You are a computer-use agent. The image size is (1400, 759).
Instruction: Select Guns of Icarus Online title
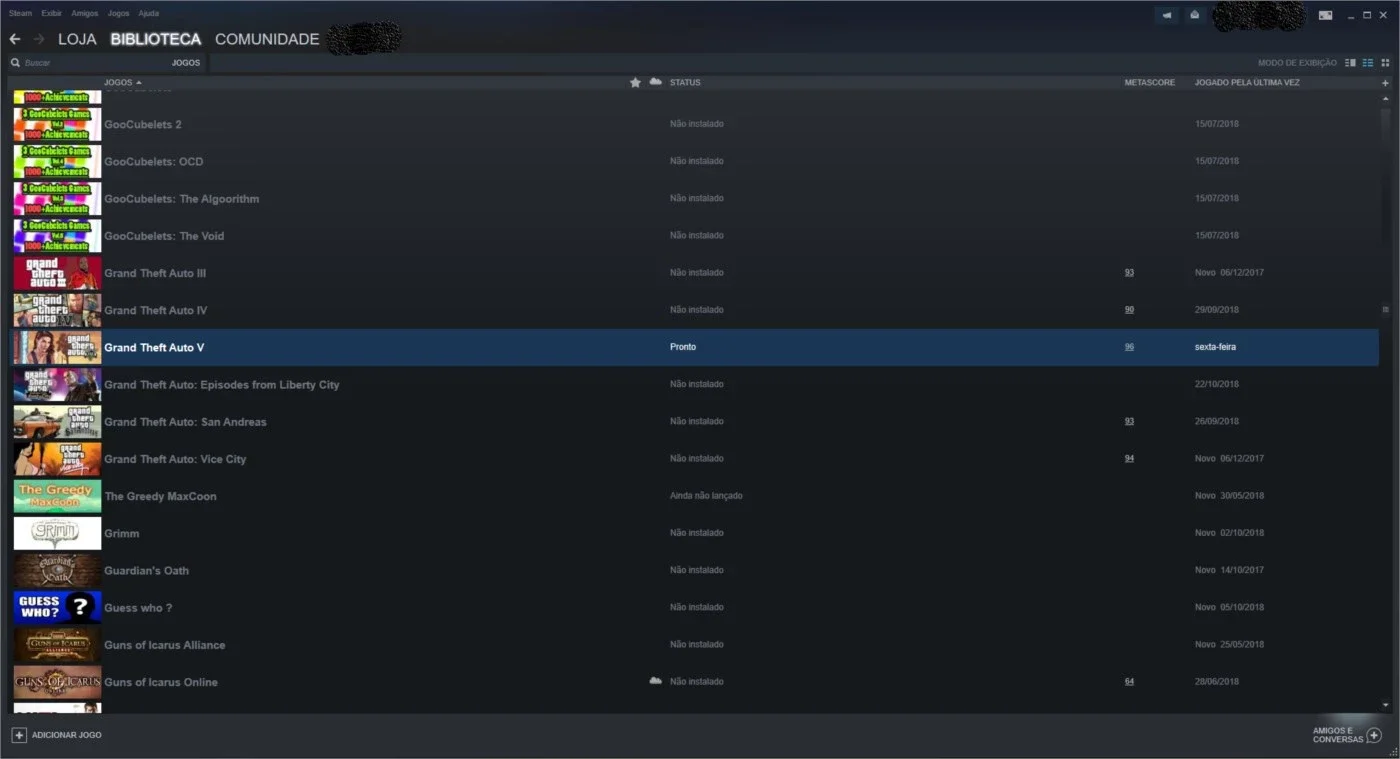pos(161,682)
